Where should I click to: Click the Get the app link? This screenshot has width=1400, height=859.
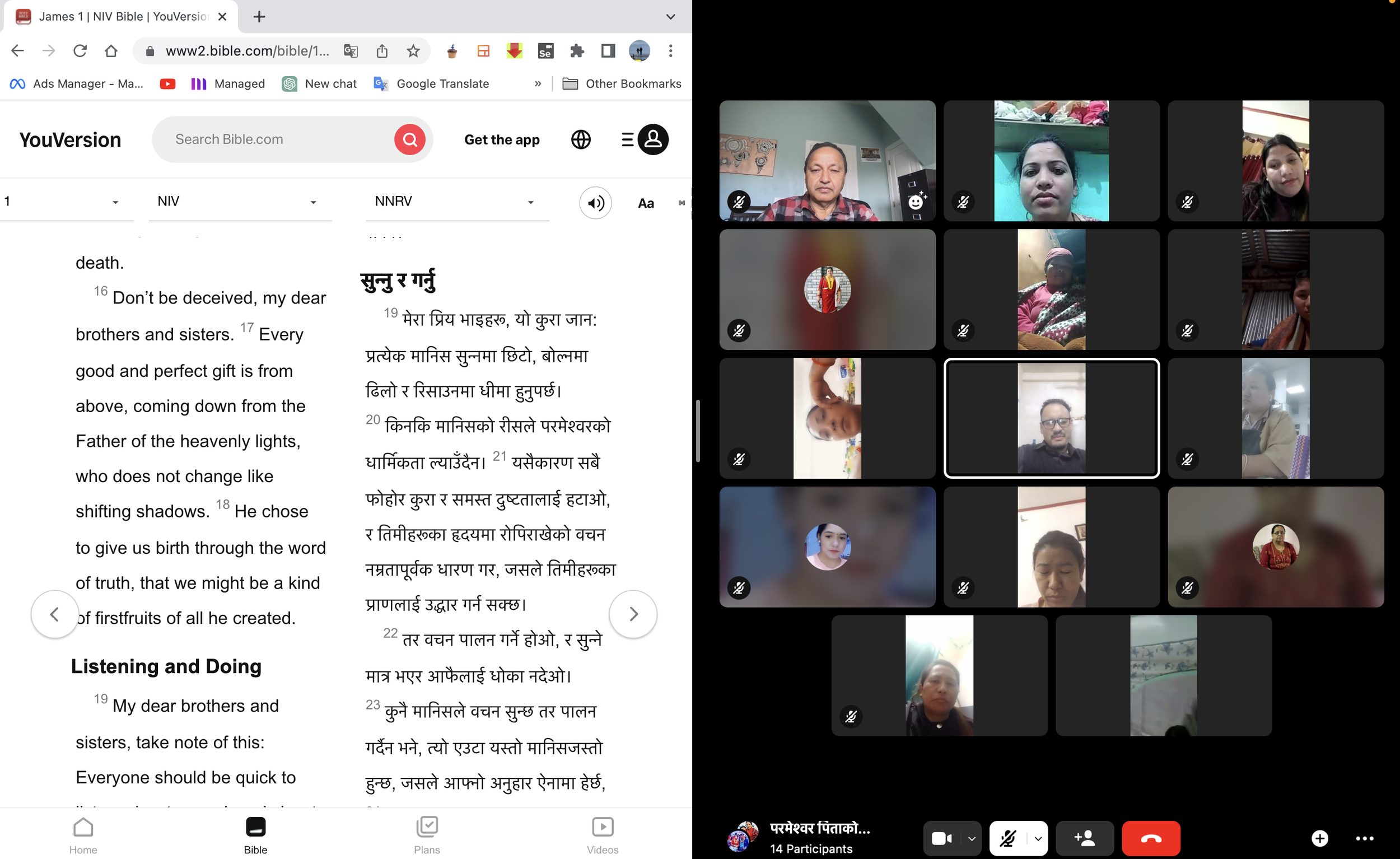tap(502, 140)
